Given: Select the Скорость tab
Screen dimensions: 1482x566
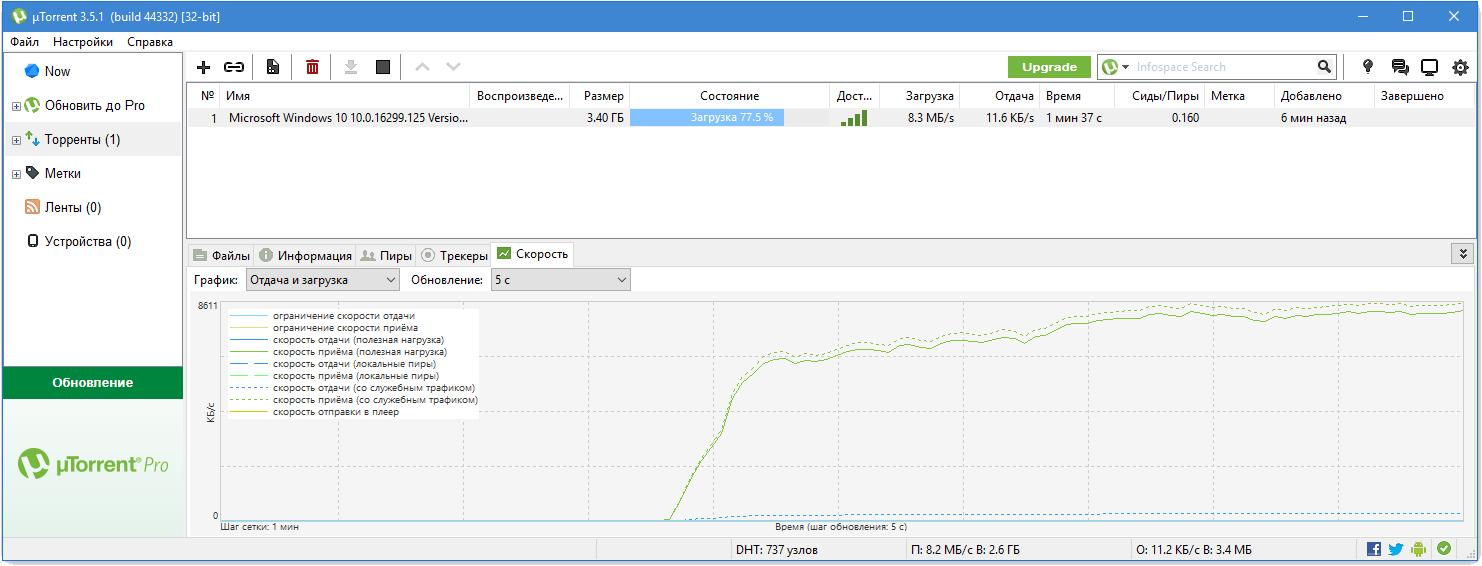Looking at the screenshot, I should pyautogui.click(x=532, y=254).
